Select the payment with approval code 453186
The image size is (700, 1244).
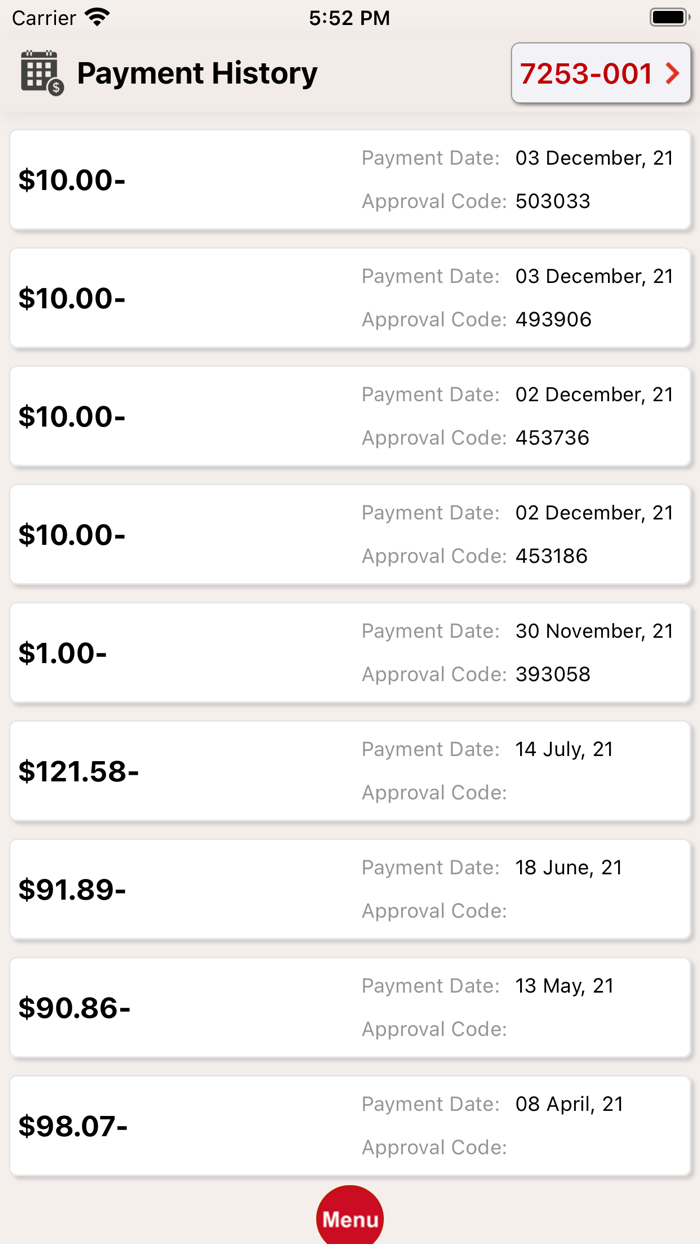pos(349,535)
